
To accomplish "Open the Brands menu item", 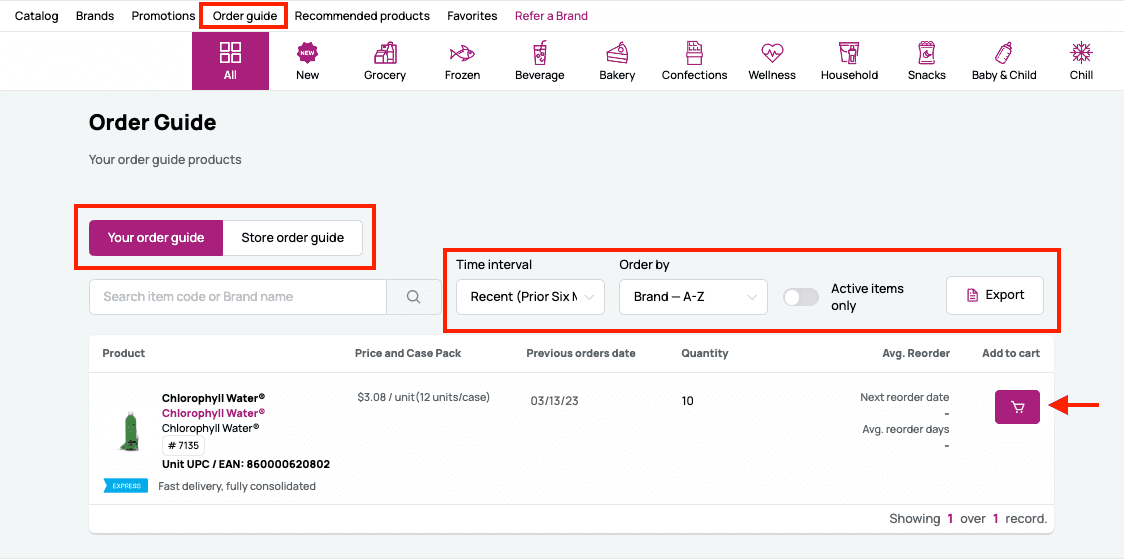I will tap(95, 16).
